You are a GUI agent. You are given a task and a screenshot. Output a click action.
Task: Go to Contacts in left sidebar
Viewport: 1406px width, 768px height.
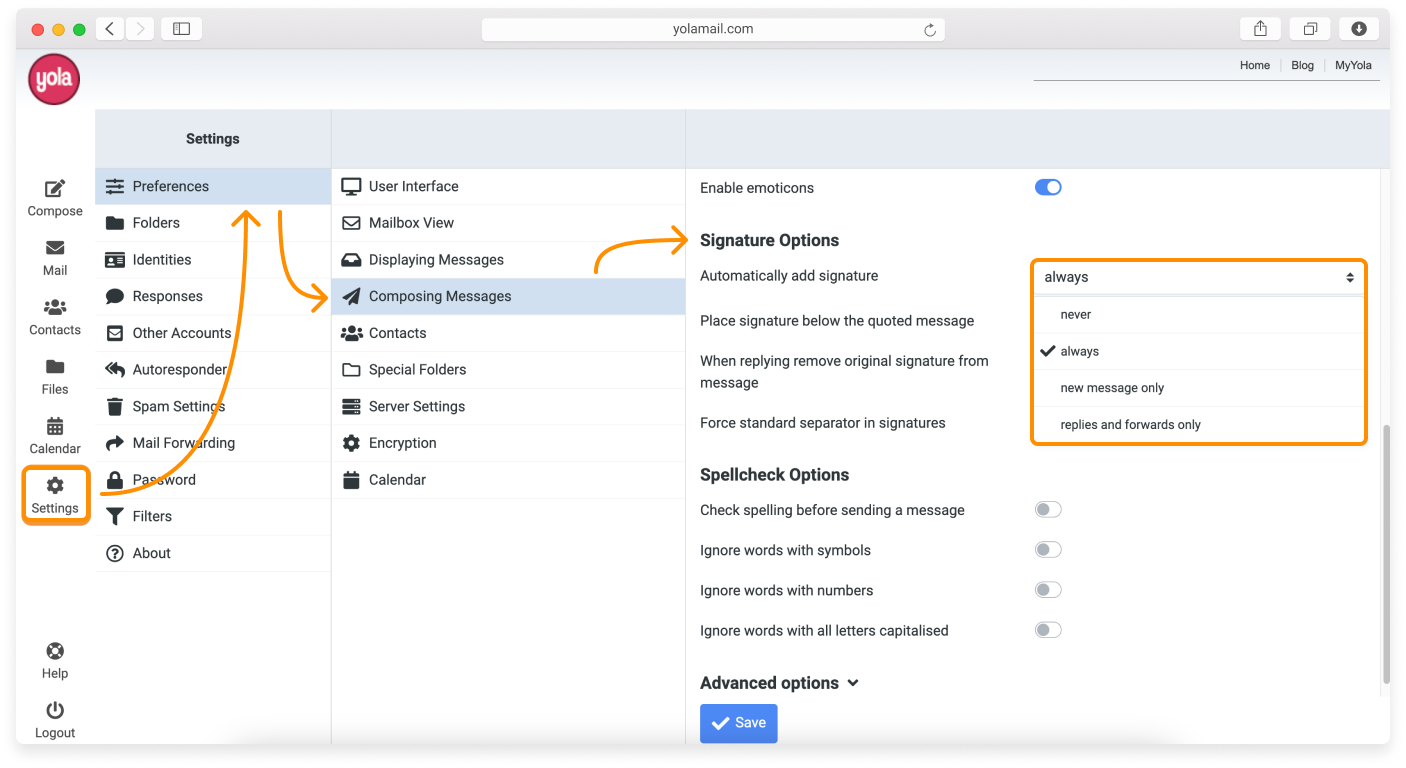55,308
